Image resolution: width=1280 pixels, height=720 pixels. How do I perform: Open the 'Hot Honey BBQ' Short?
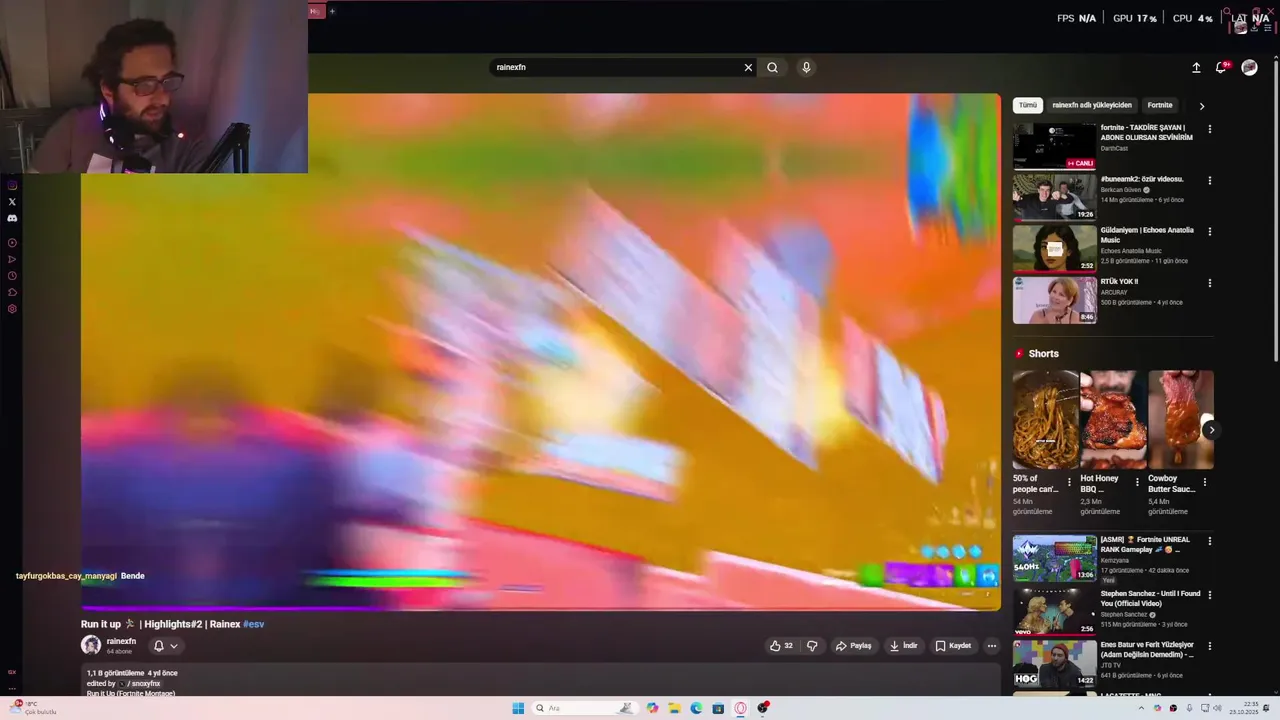[1113, 420]
